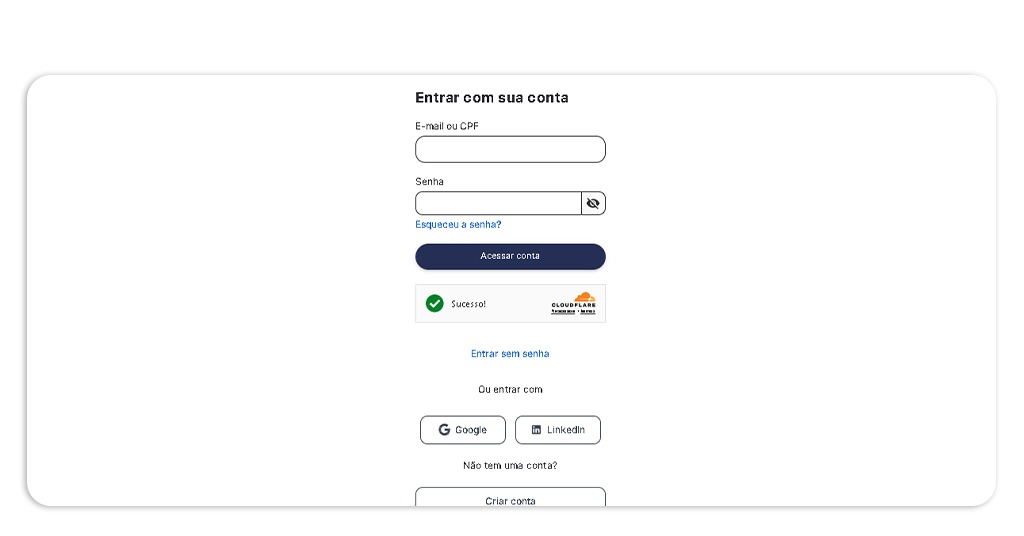Focus the Senha password field
1024x536 pixels.
point(498,204)
